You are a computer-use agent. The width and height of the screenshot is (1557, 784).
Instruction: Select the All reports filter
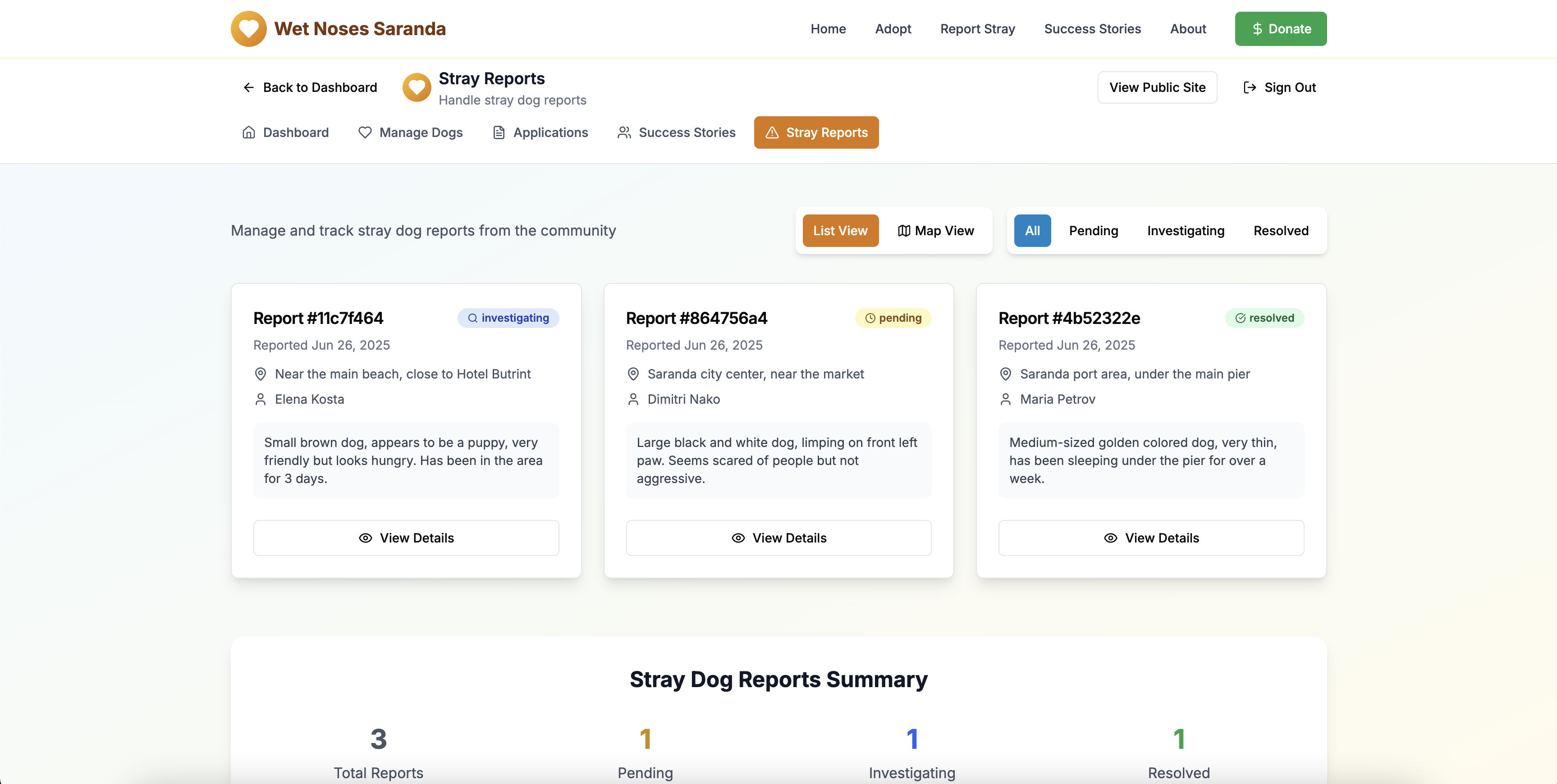(1032, 231)
